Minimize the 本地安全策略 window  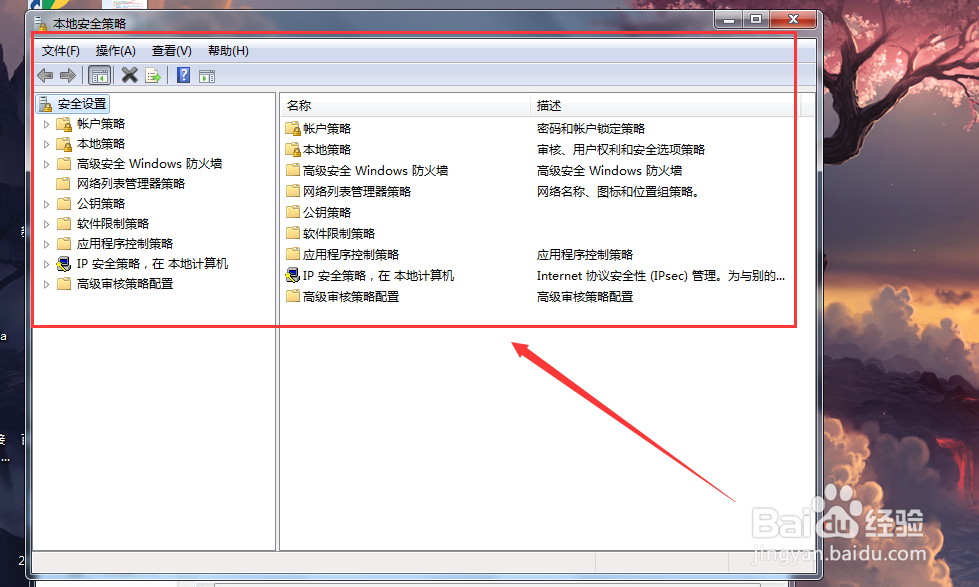[x=728, y=20]
